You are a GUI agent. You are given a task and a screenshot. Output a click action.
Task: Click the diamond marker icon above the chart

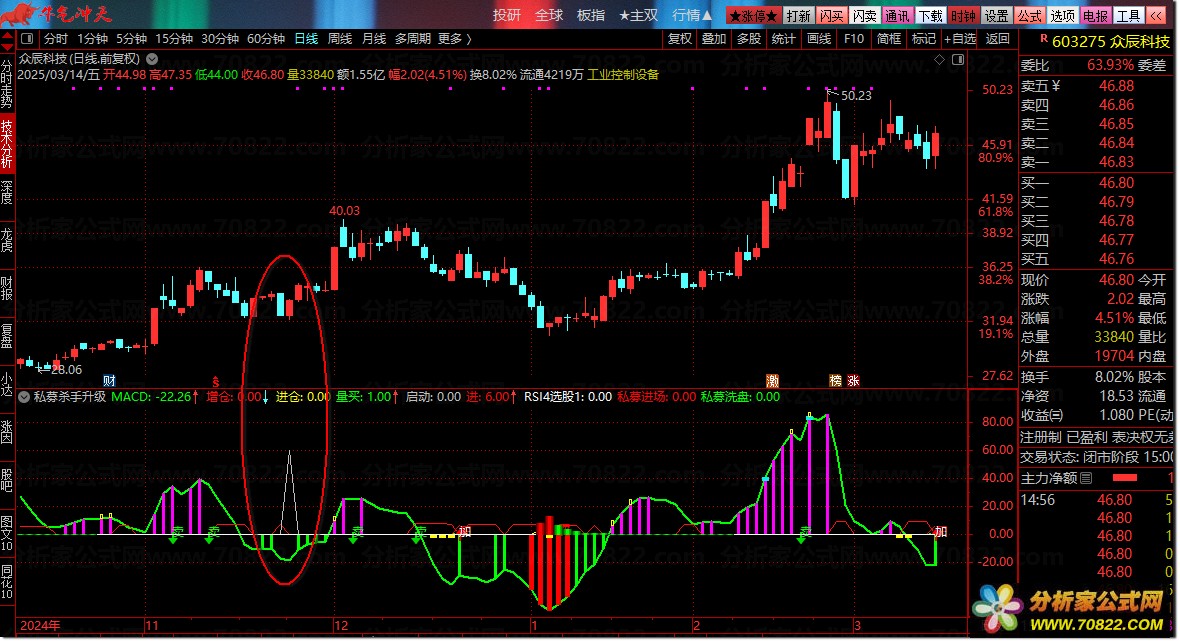tap(940, 60)
